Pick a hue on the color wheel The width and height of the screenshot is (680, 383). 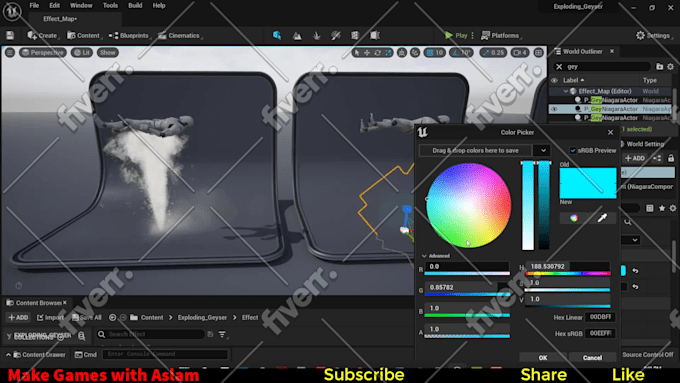pyautogui.click(x=468, y=205)
